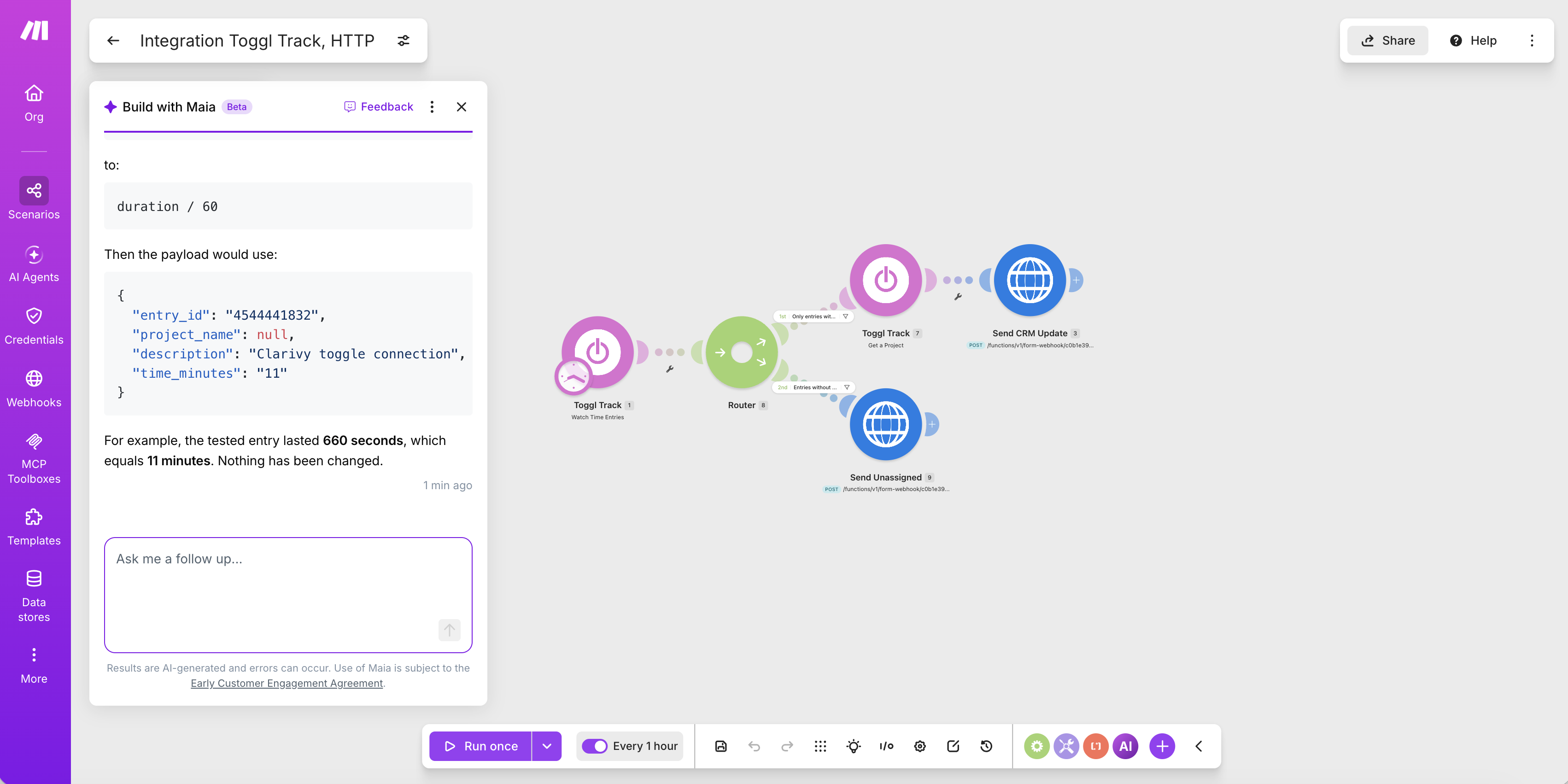Open Data stores in the sidebar
The image size is (1568, 784).
tap(34, 597)
